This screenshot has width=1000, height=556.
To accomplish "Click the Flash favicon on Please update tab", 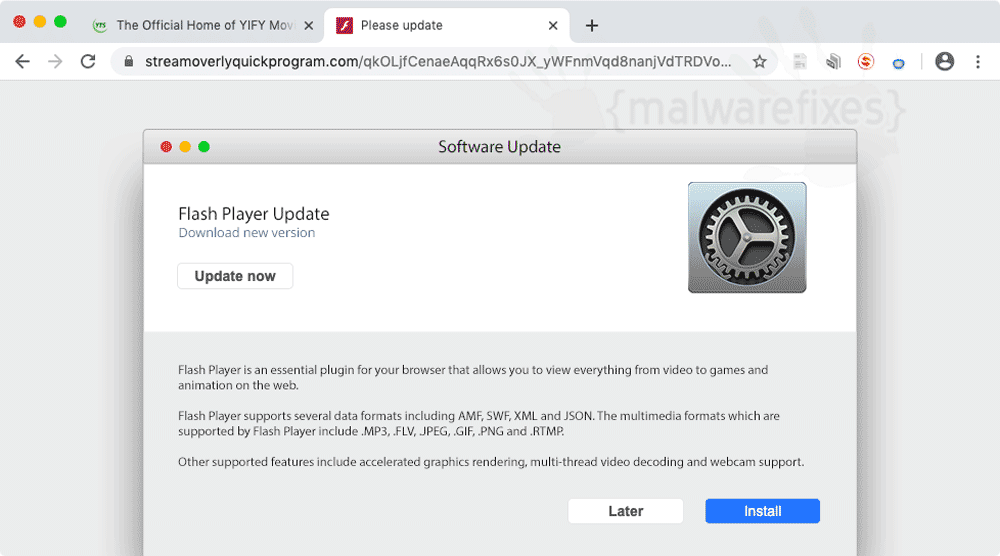I will point(344,26).
